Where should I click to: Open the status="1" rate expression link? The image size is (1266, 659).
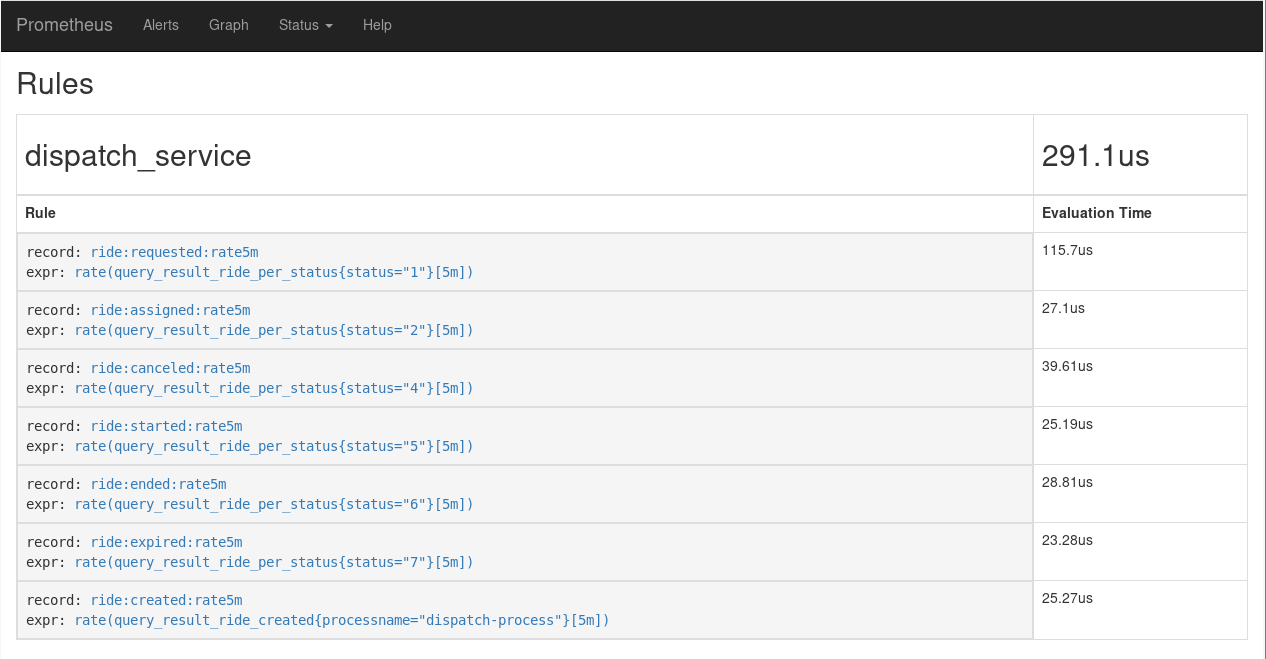click(x=274, y=272)
